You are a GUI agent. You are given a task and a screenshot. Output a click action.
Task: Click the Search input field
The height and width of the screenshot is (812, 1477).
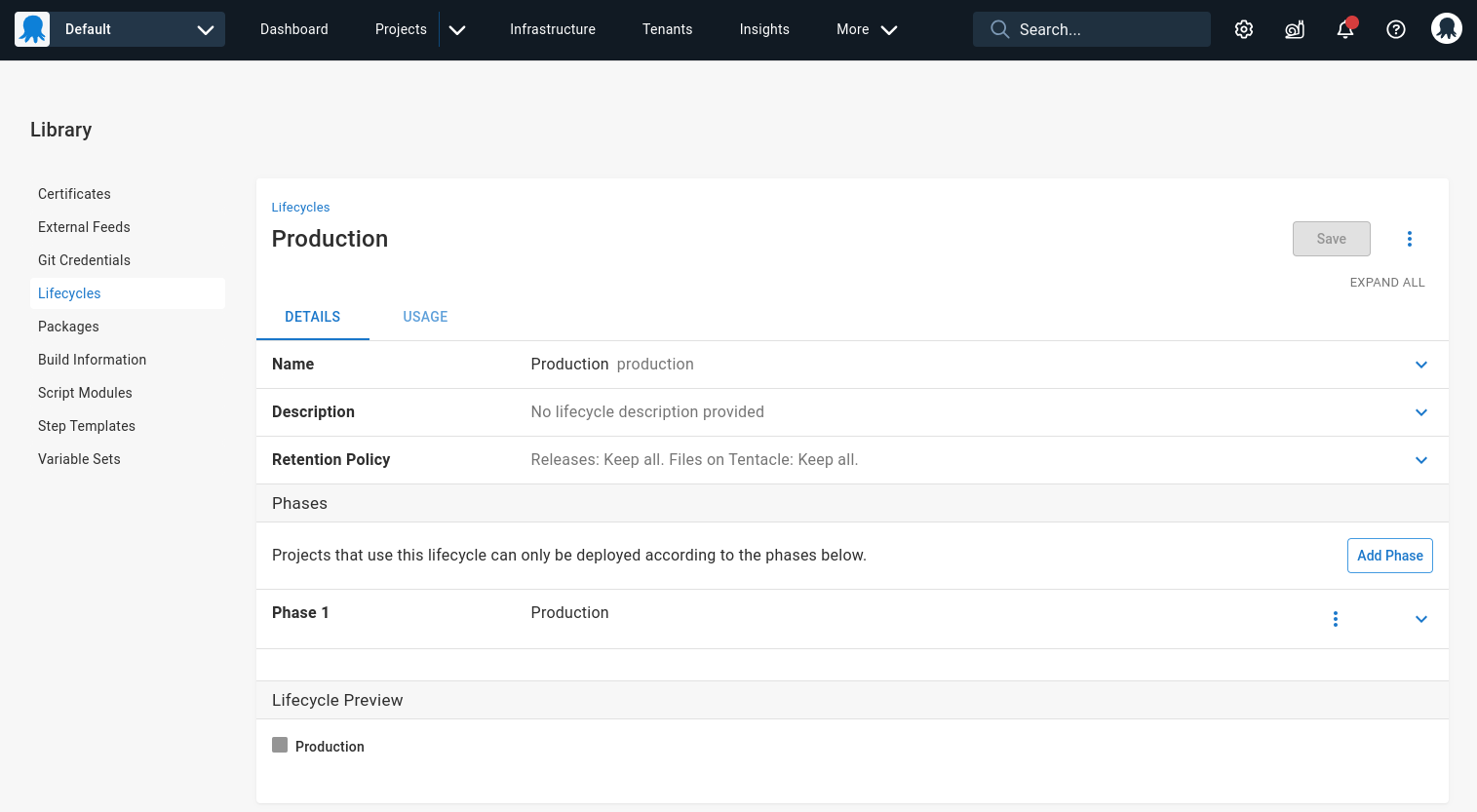click(x=1102, y=29)
